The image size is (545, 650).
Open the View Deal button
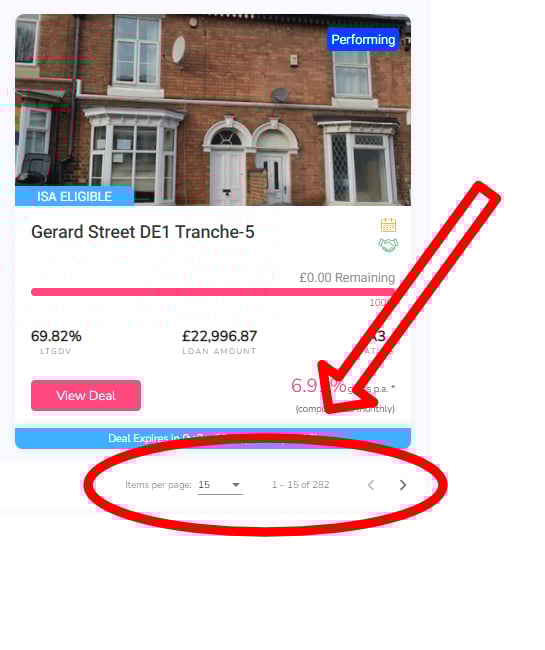[86, 395]
